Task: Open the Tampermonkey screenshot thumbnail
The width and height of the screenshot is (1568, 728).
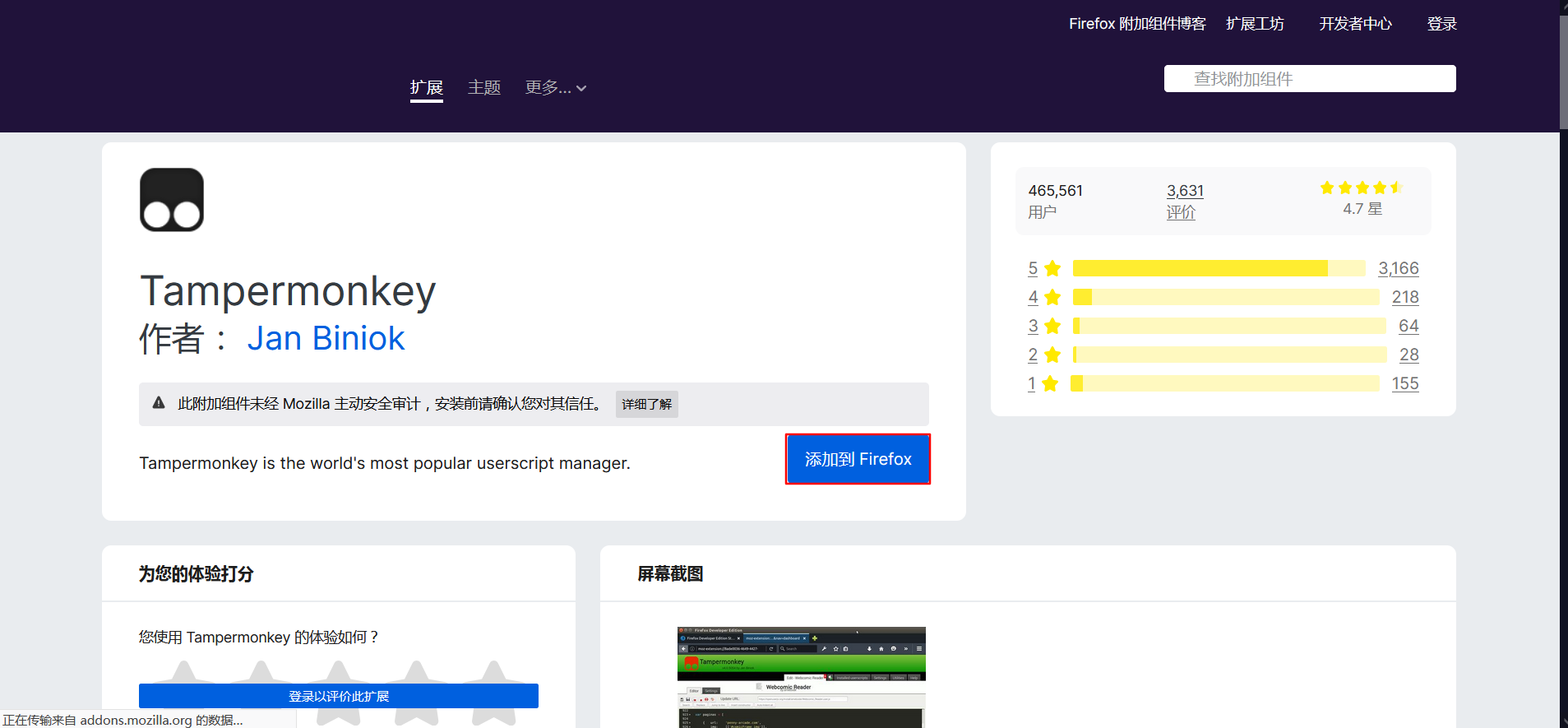Action: pos(802,677)
